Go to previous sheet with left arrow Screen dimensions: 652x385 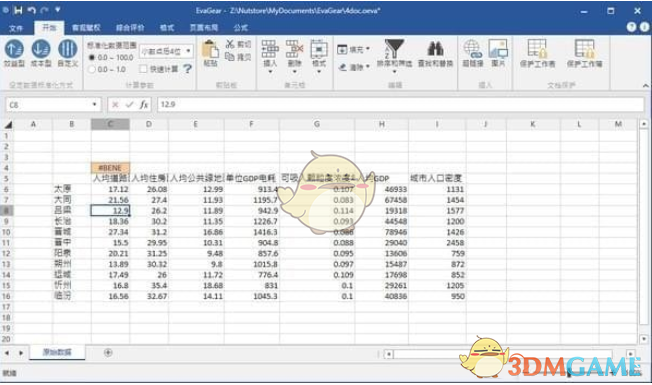(7, 353)
